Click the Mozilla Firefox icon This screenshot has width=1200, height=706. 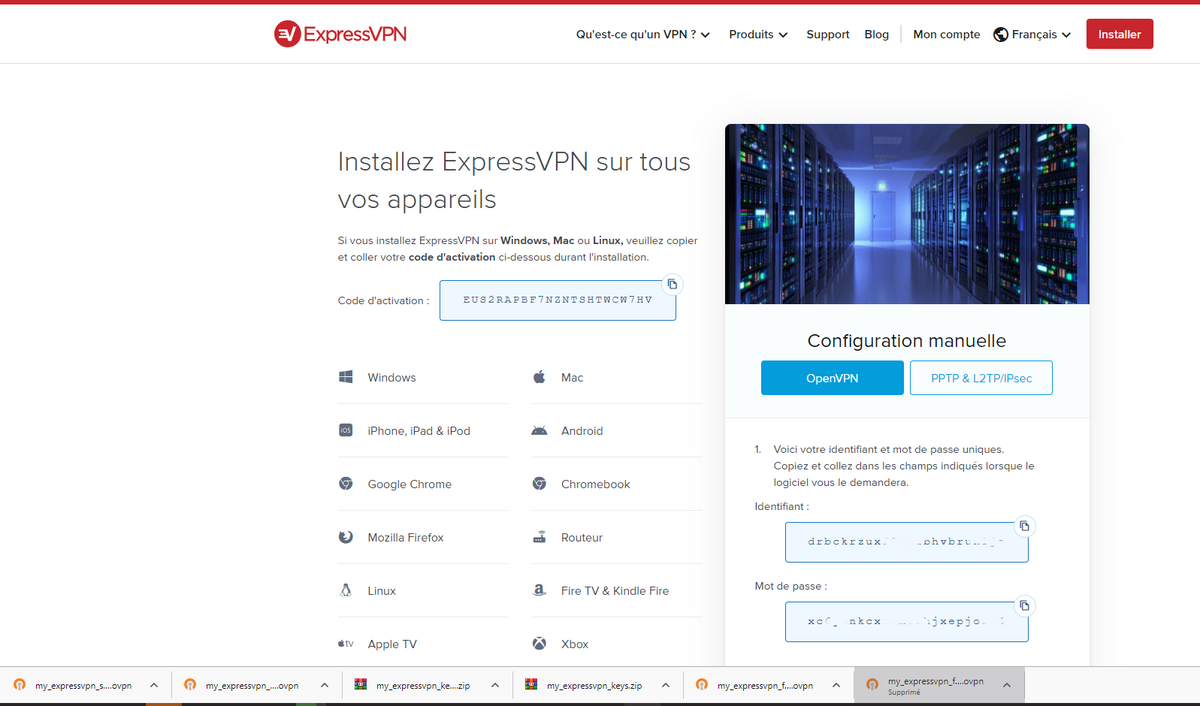[x=346, y=537]
